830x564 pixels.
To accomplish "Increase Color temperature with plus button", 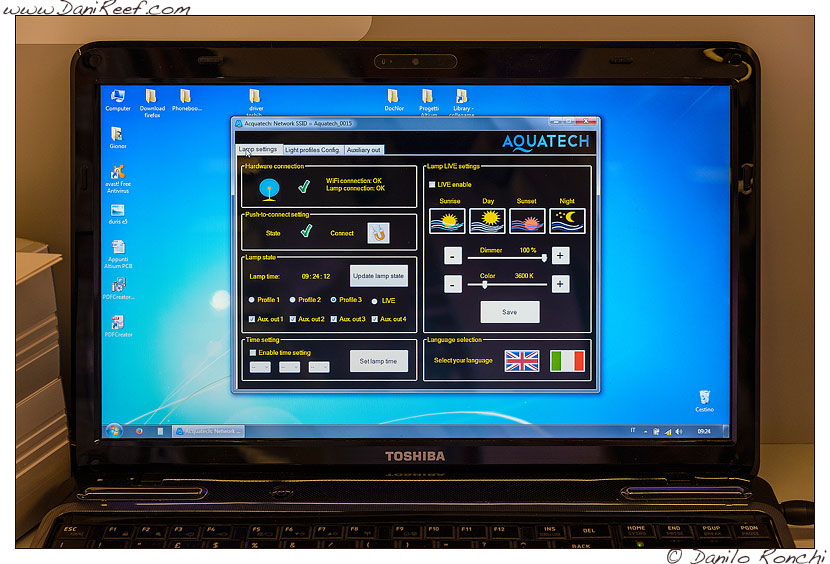I will coord(560,284).
